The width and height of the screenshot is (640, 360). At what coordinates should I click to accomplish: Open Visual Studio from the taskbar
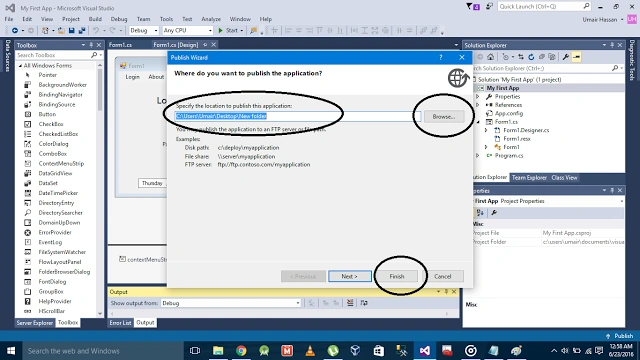click(x=424, y=351)
